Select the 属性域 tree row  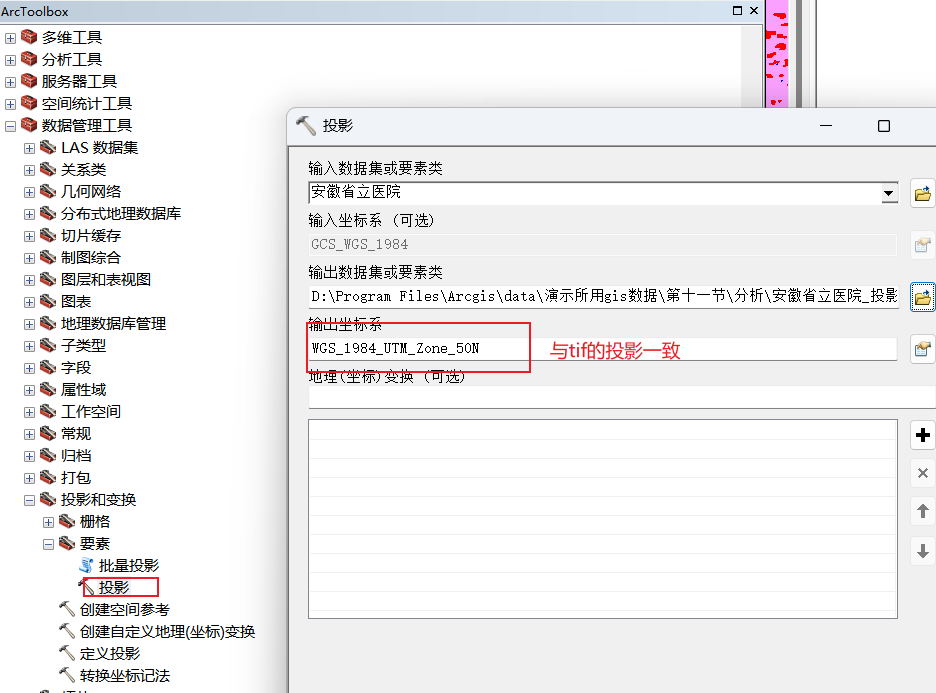tap(83, 390)
